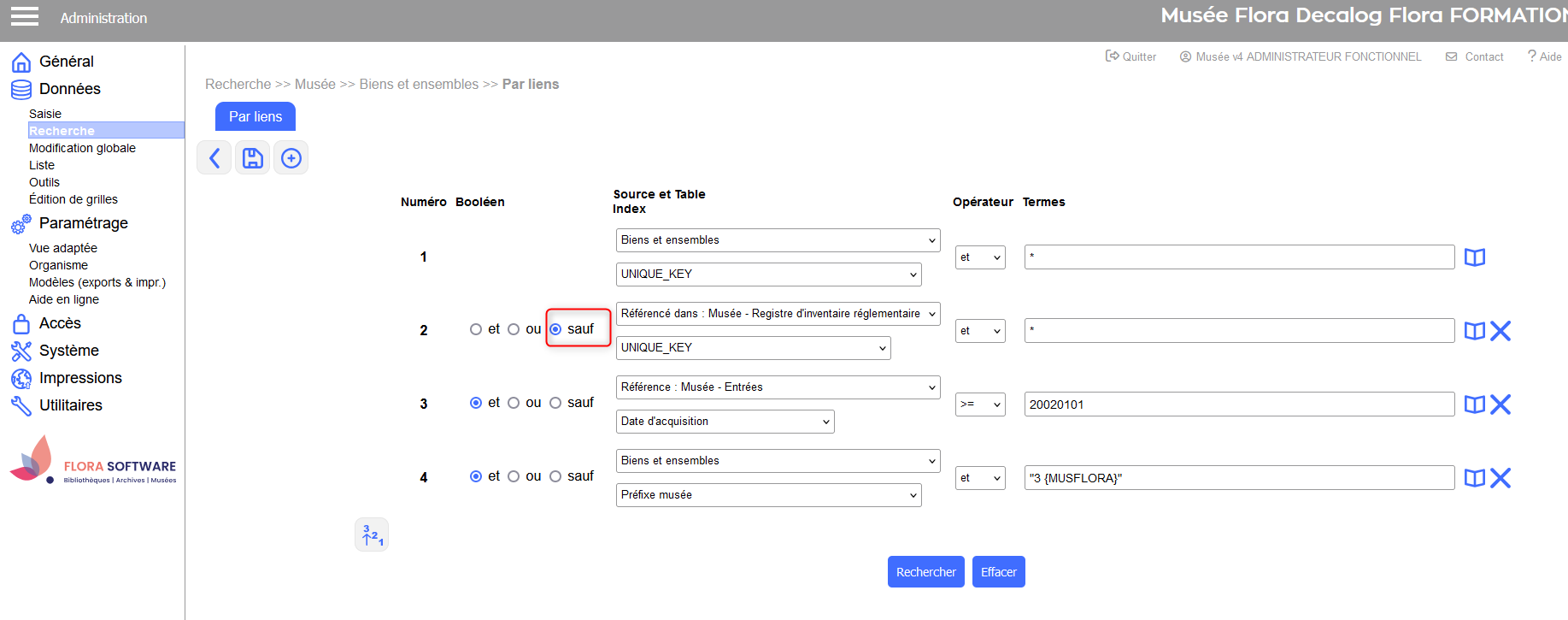The height and width of the screenshot is (620, 1568).
Task: Open 'Modification globale' in the sidebar
Action: pos(82,148)
